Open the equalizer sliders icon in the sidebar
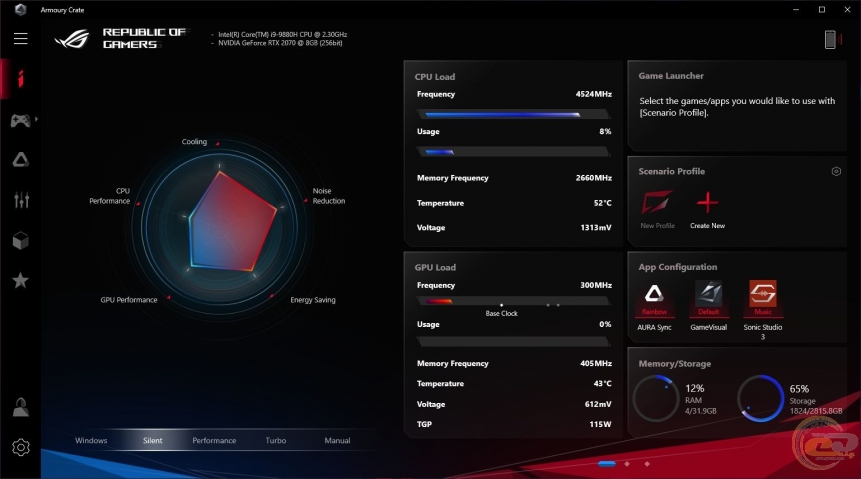Screen dimensions: 861x479 coord(21,200)
